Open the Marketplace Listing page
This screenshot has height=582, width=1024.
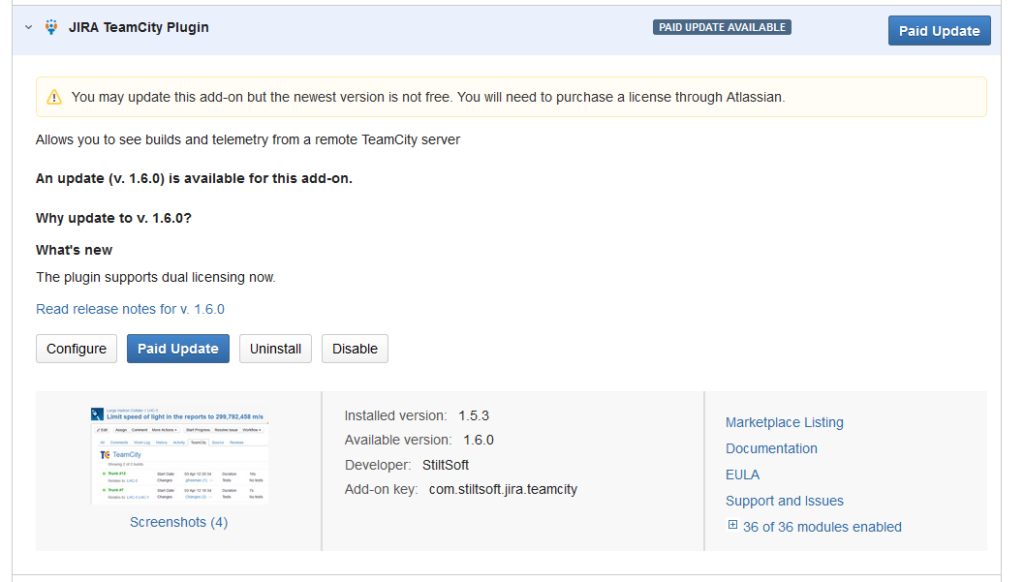(x=784, y=422)
